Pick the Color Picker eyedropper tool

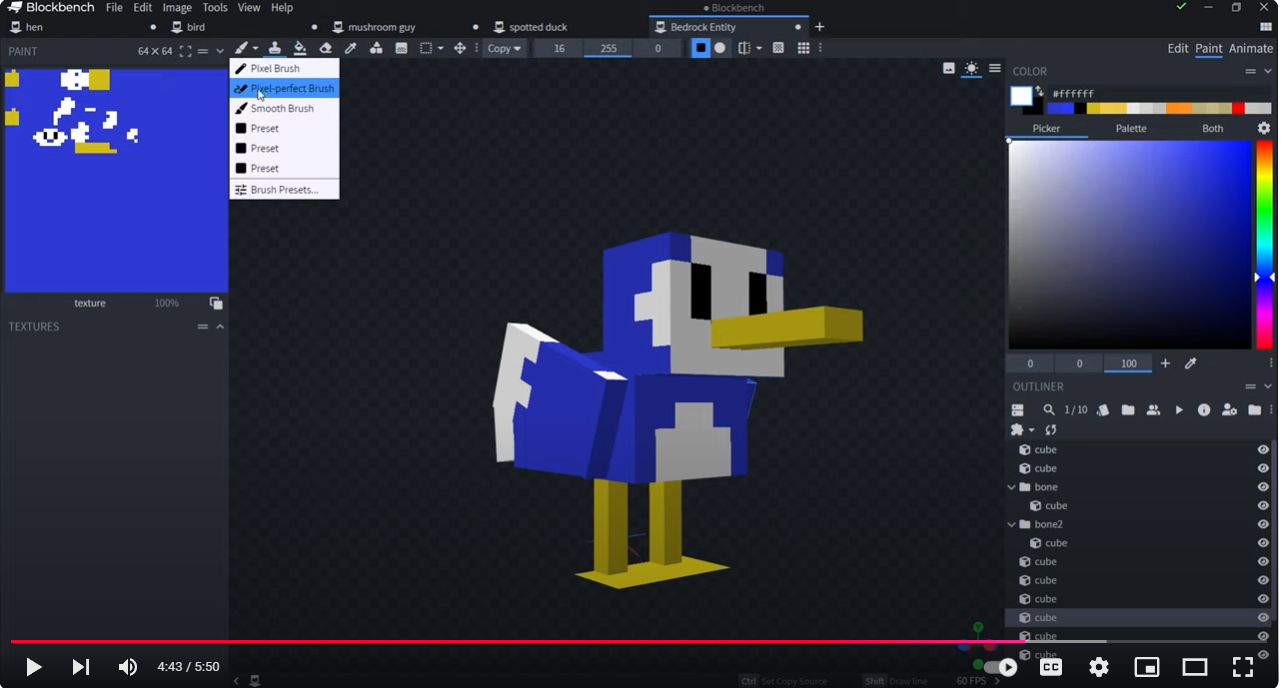[350, 48]
